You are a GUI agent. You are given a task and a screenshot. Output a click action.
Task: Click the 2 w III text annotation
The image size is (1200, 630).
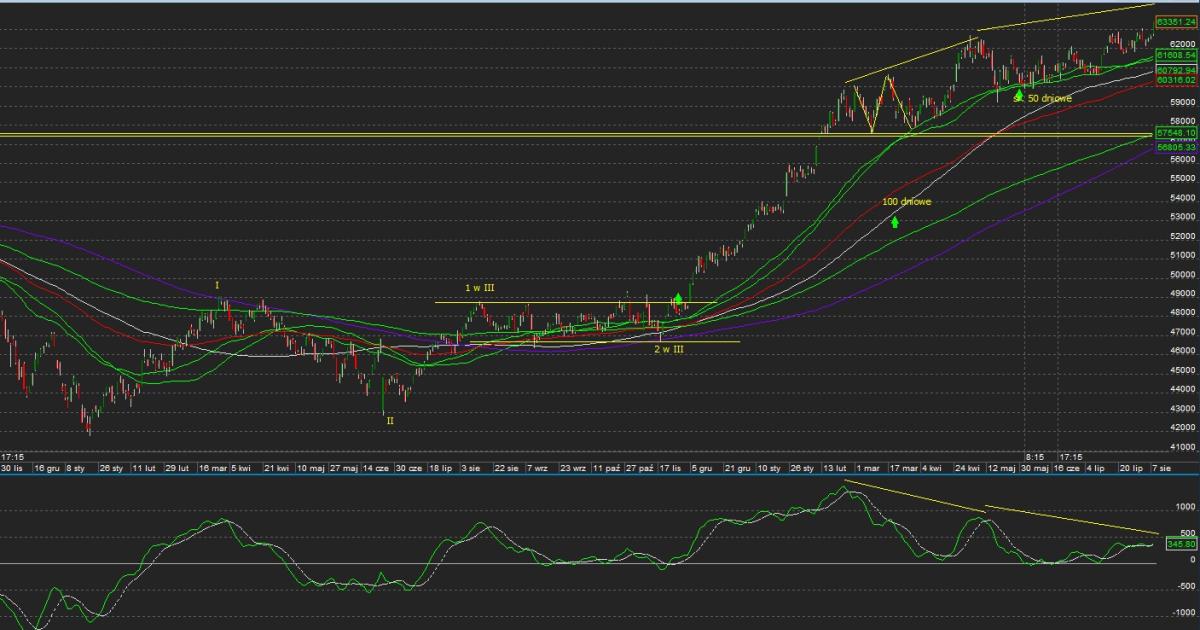tap(669, 349)
